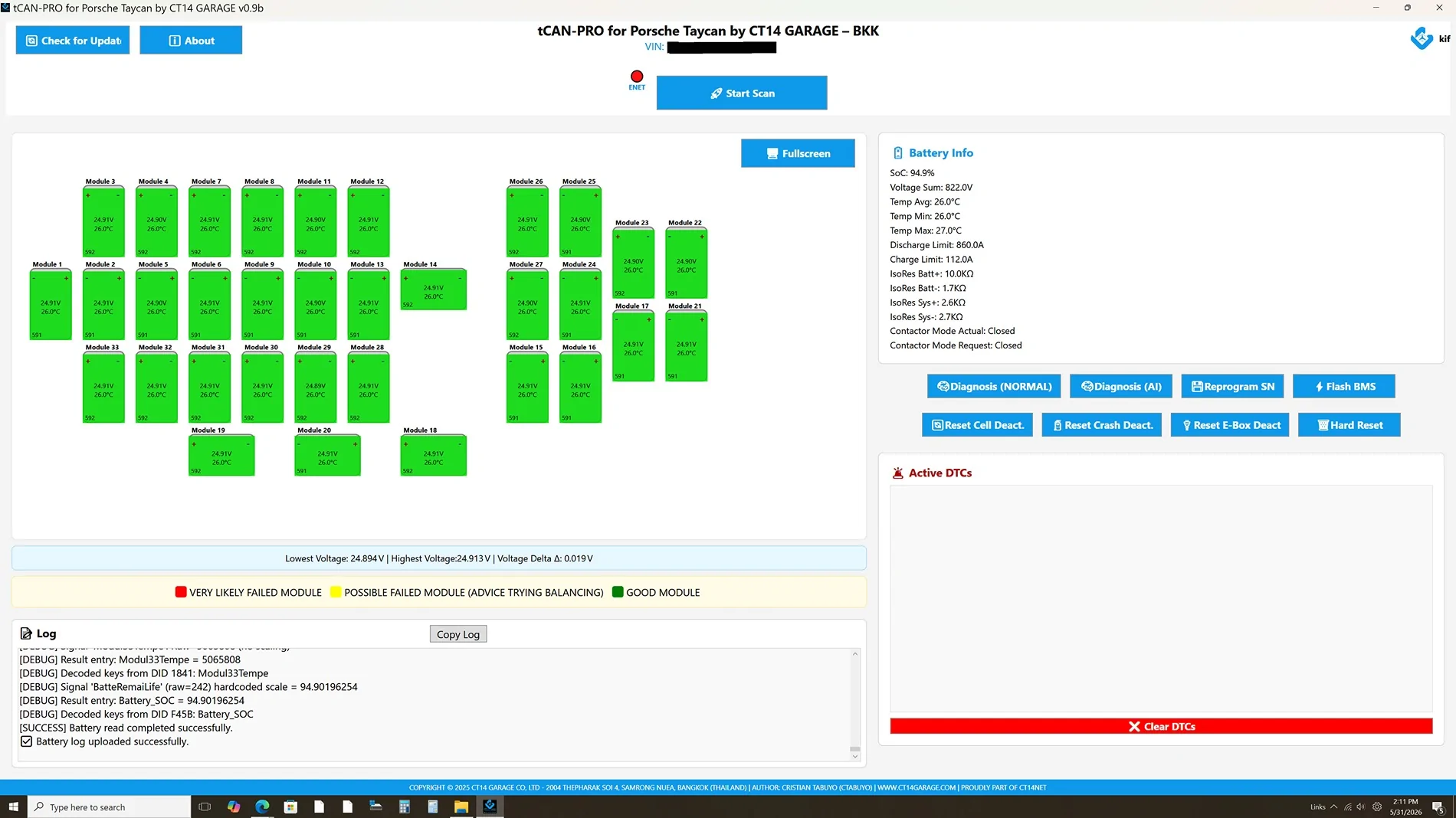Perform a Hard Reset
Screen dimensions: 1456x818
(x=1349, y=425)
